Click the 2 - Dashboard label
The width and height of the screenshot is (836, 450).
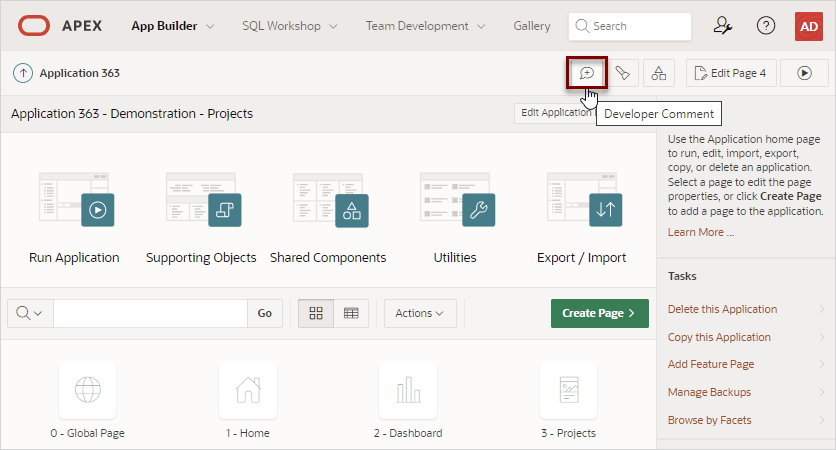408,433
